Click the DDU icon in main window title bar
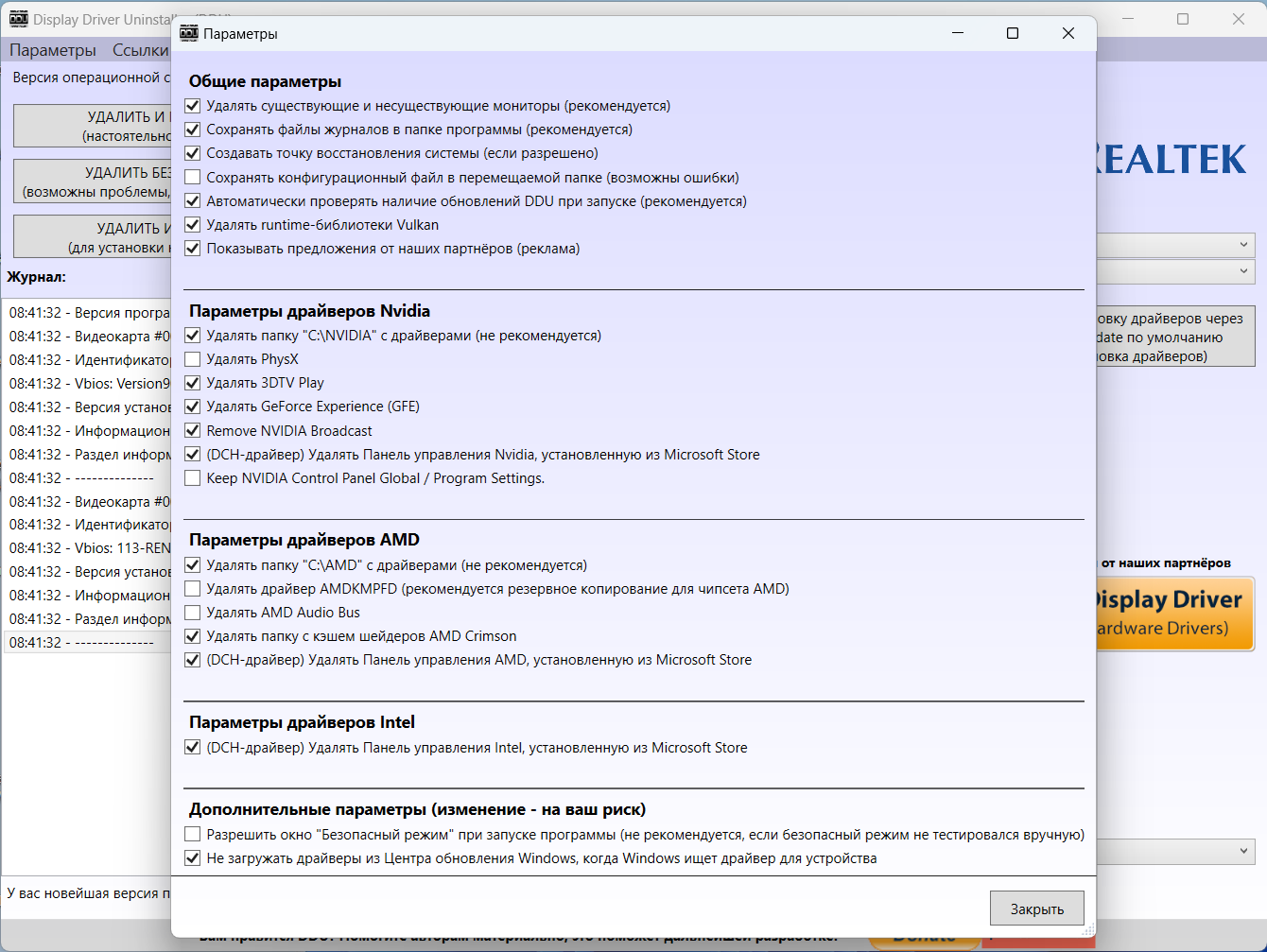The image size is (1267, 952). [19, 19]
